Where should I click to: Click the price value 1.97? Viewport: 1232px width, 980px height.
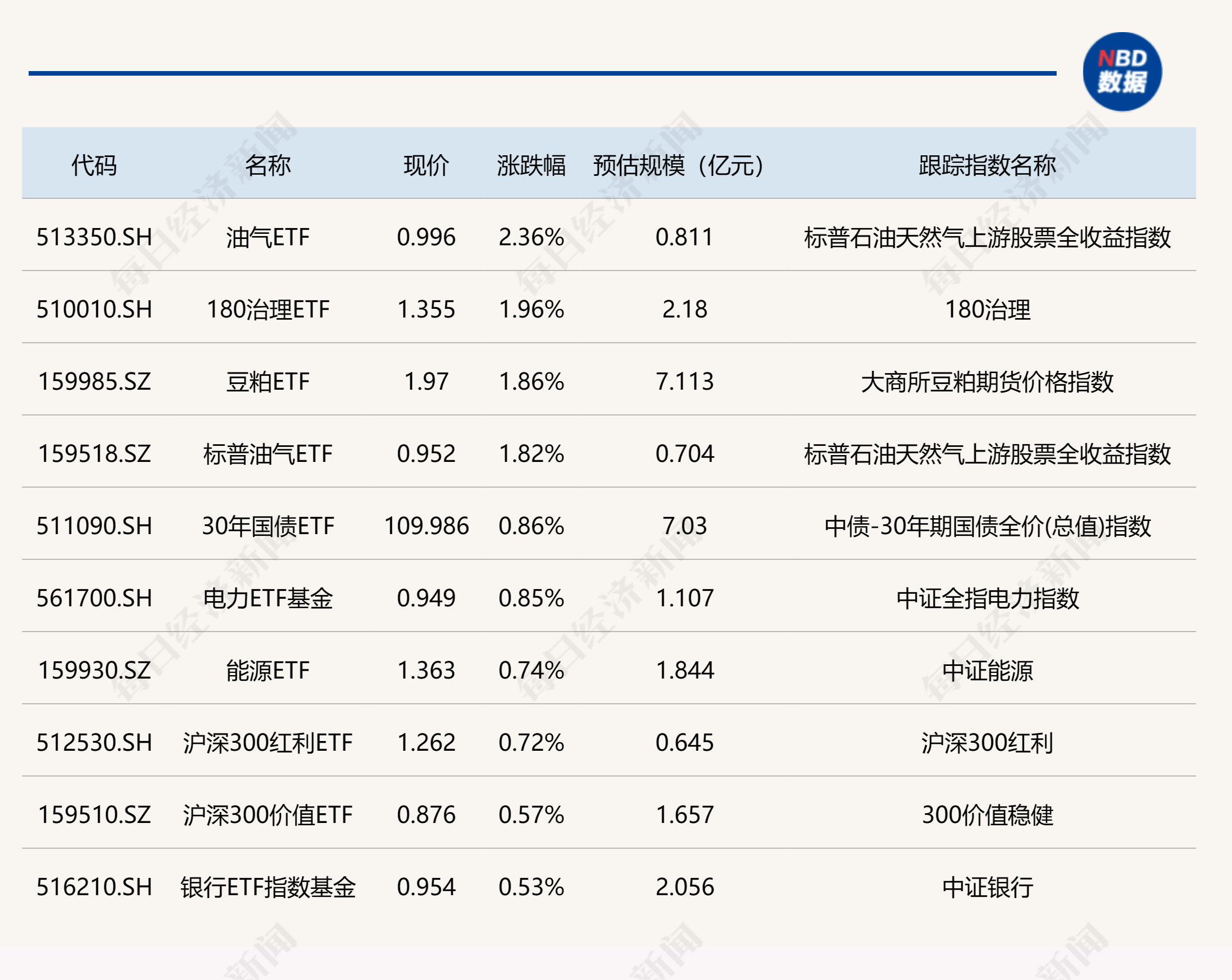(x=426, y=382)
